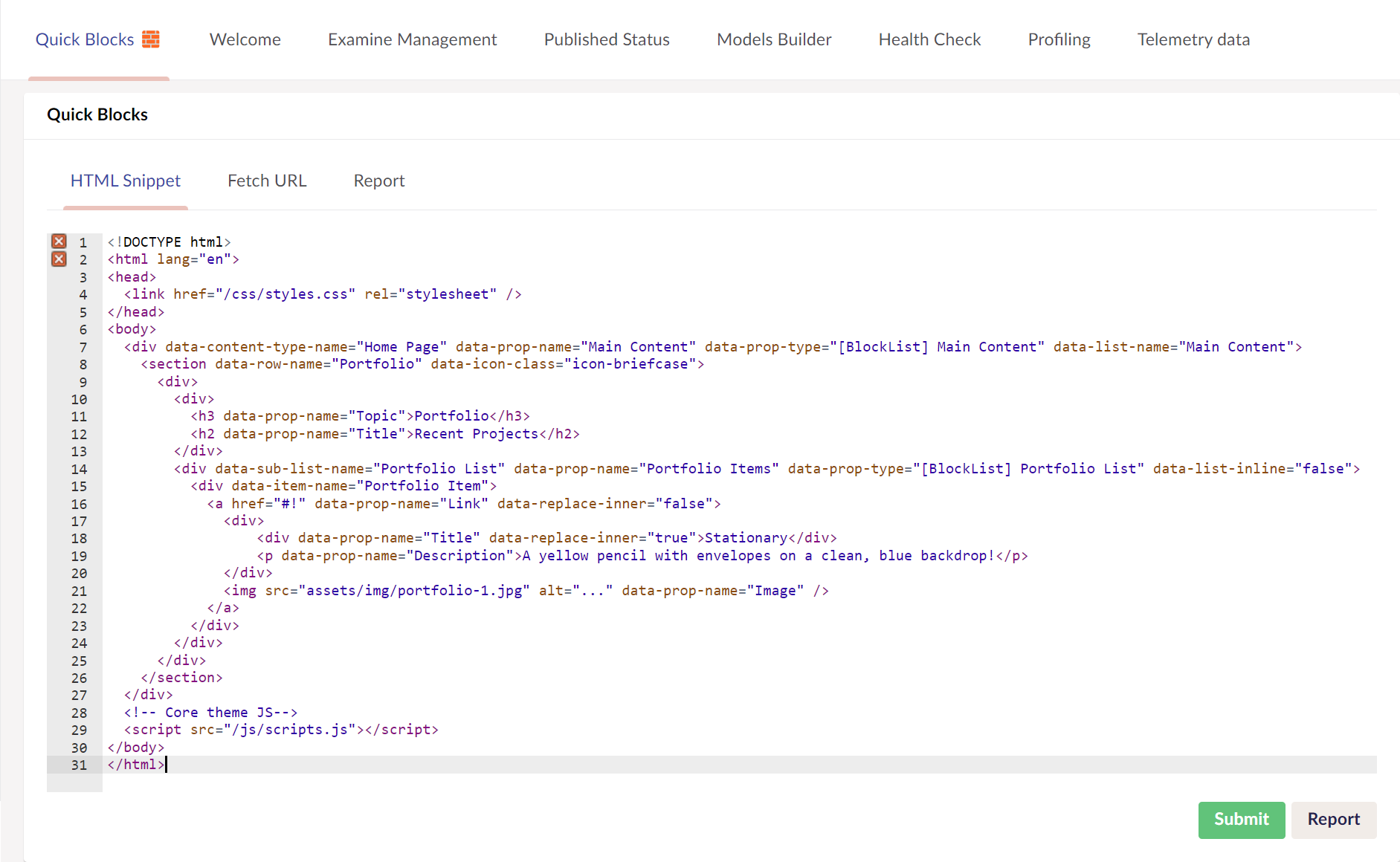Click the 'Portfolio Item' div line

click(343, 486)
